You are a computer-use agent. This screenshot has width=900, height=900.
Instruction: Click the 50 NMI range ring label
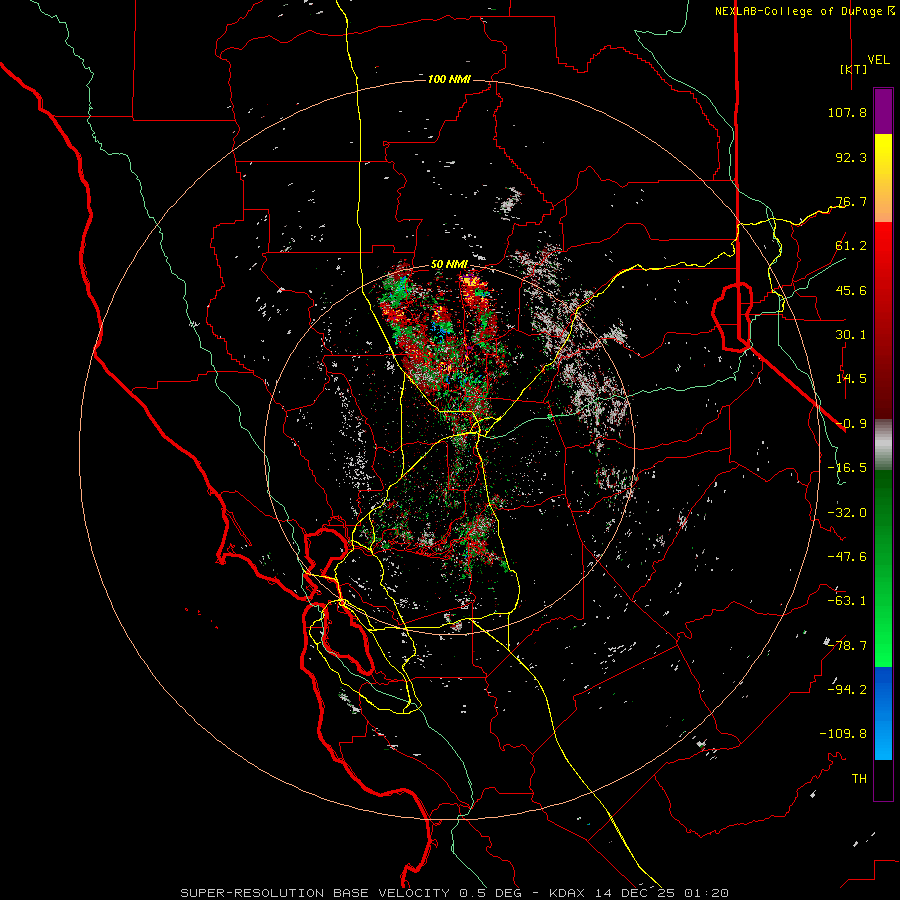pyautogui.click(x=449, y=265)
